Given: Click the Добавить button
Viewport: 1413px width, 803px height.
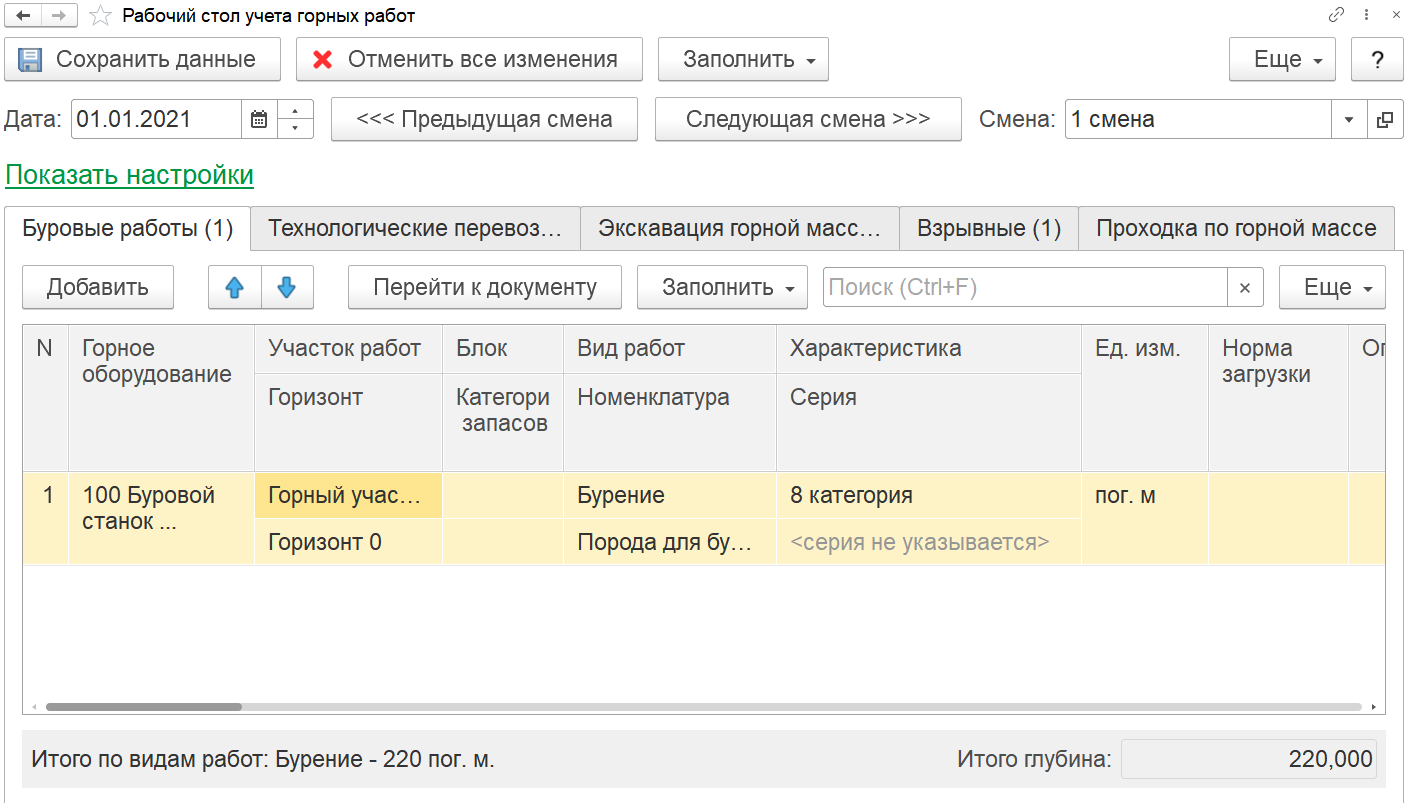Looking at the screenshot, I should (x=98, y=287).
